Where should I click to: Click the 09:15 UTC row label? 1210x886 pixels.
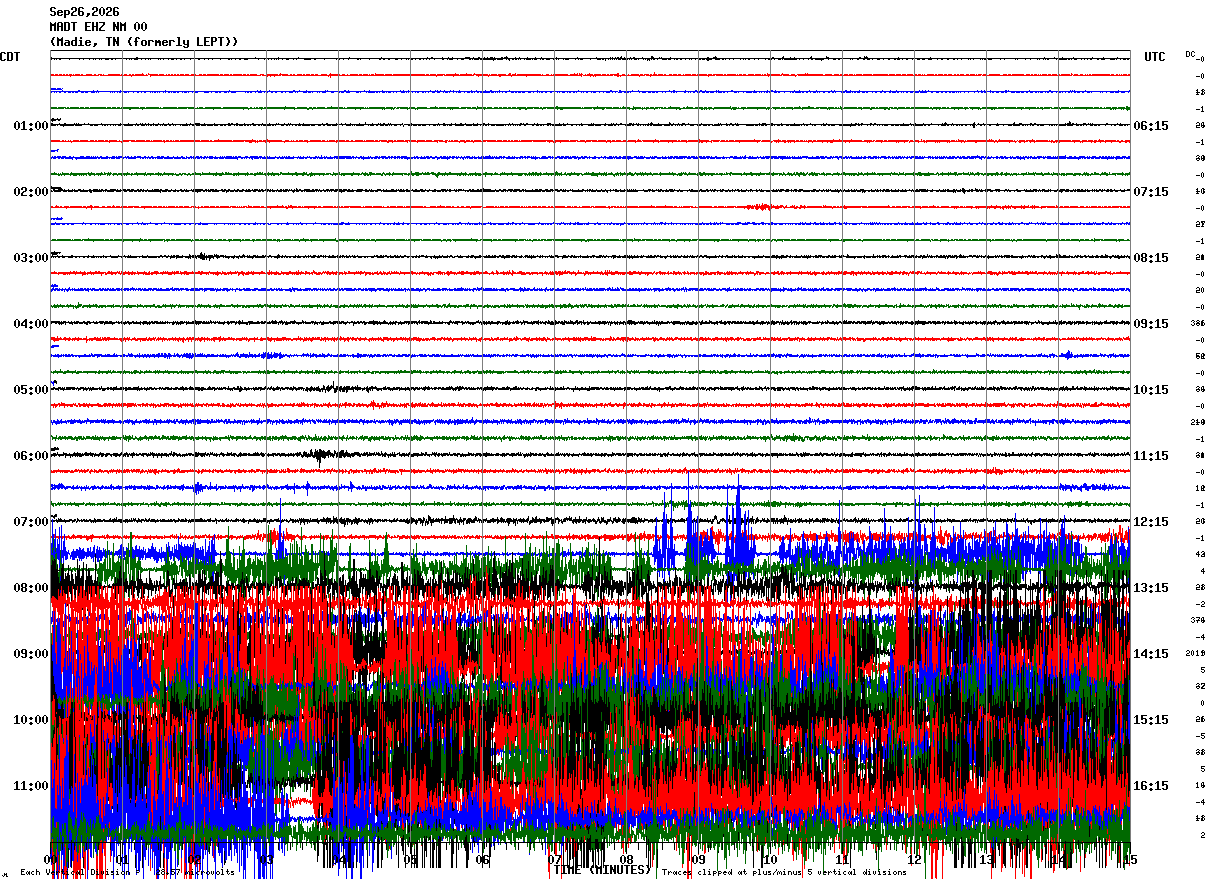tap(1151, 324)
